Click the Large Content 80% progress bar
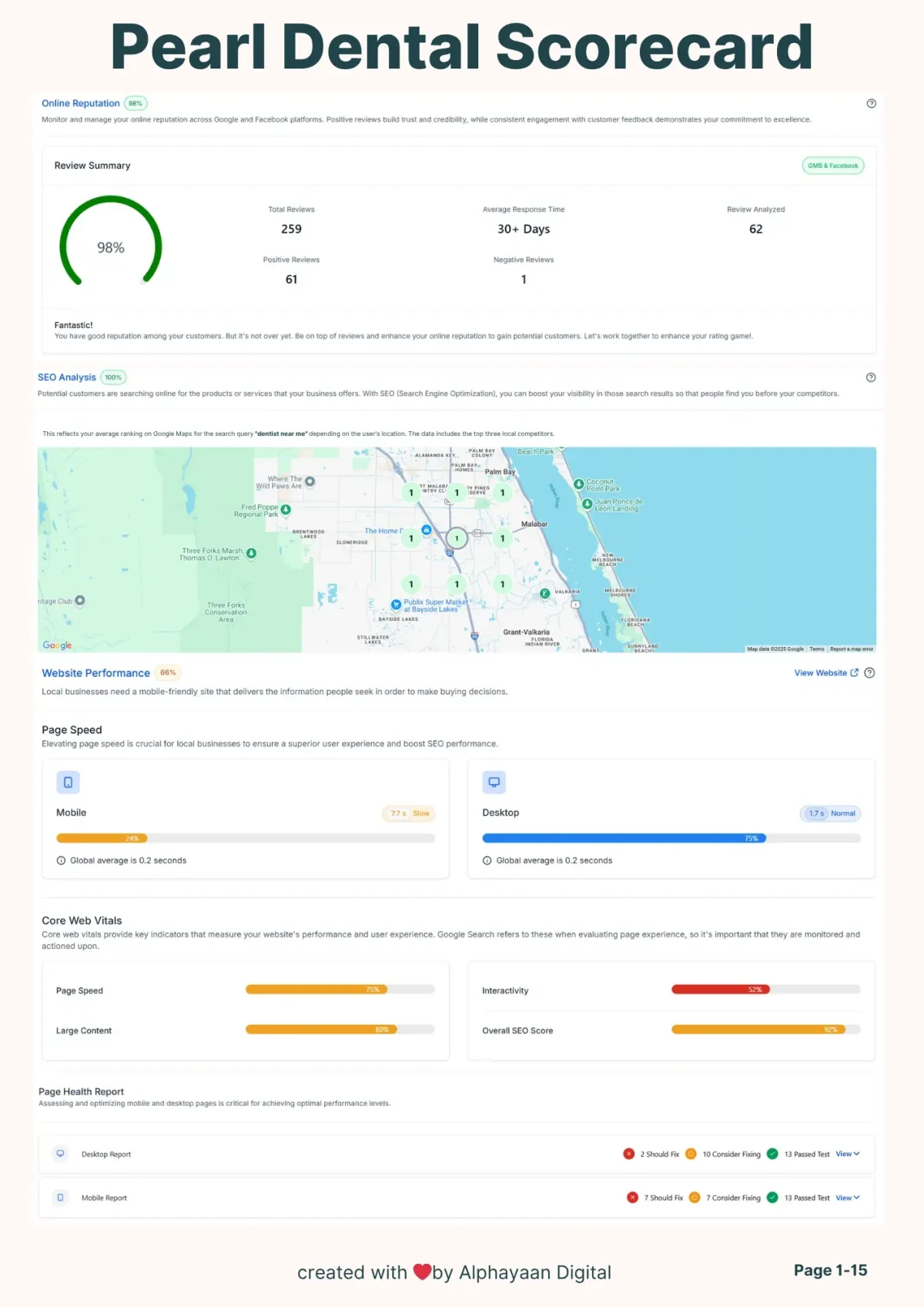 coord(340,1029)
